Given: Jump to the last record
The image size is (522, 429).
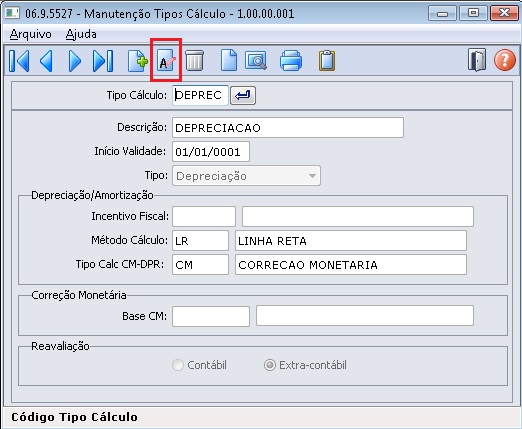Looking at the screenshot, I should (x=103, y=61).
